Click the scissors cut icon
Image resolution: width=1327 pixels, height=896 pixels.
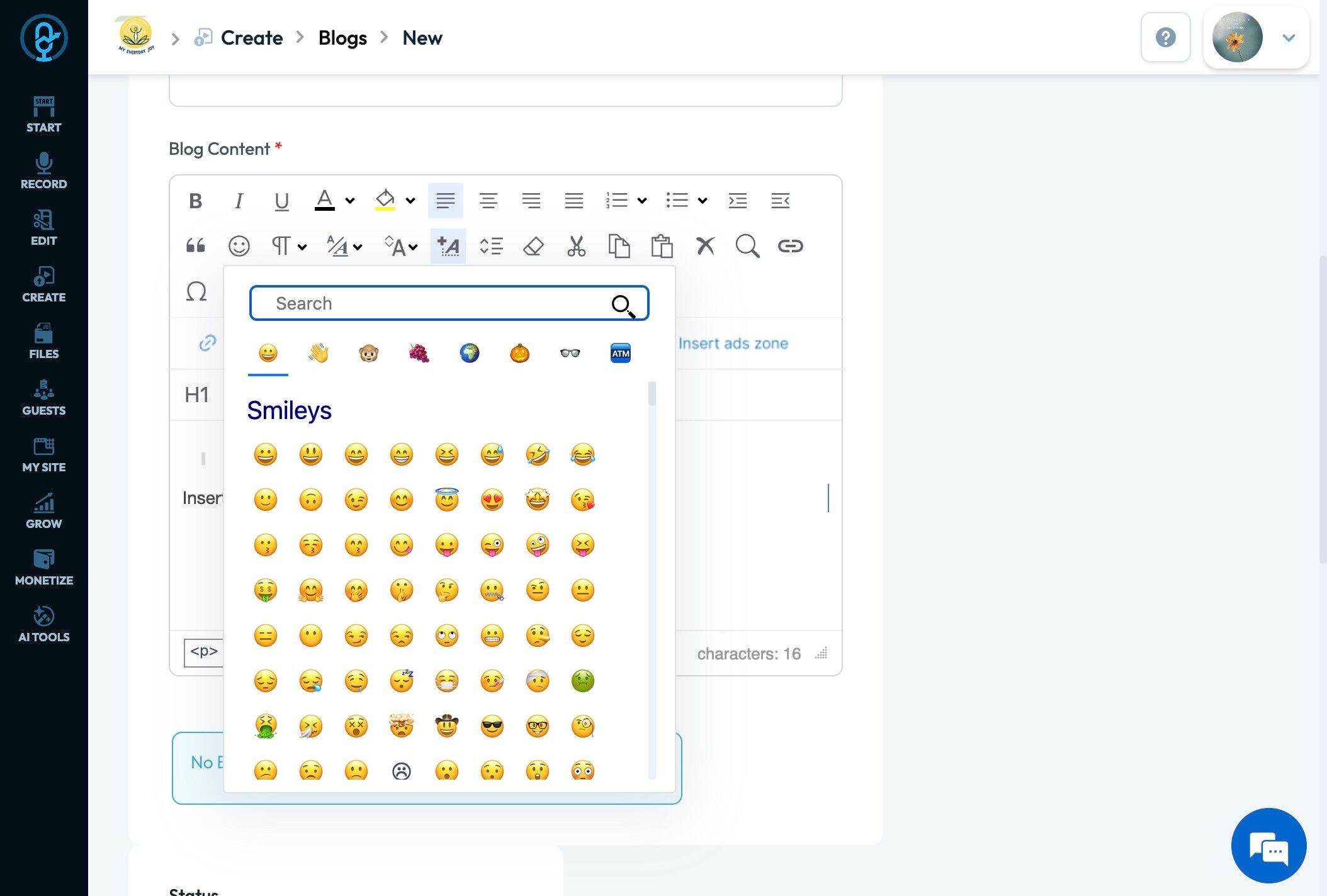click(x=576, y=246)
